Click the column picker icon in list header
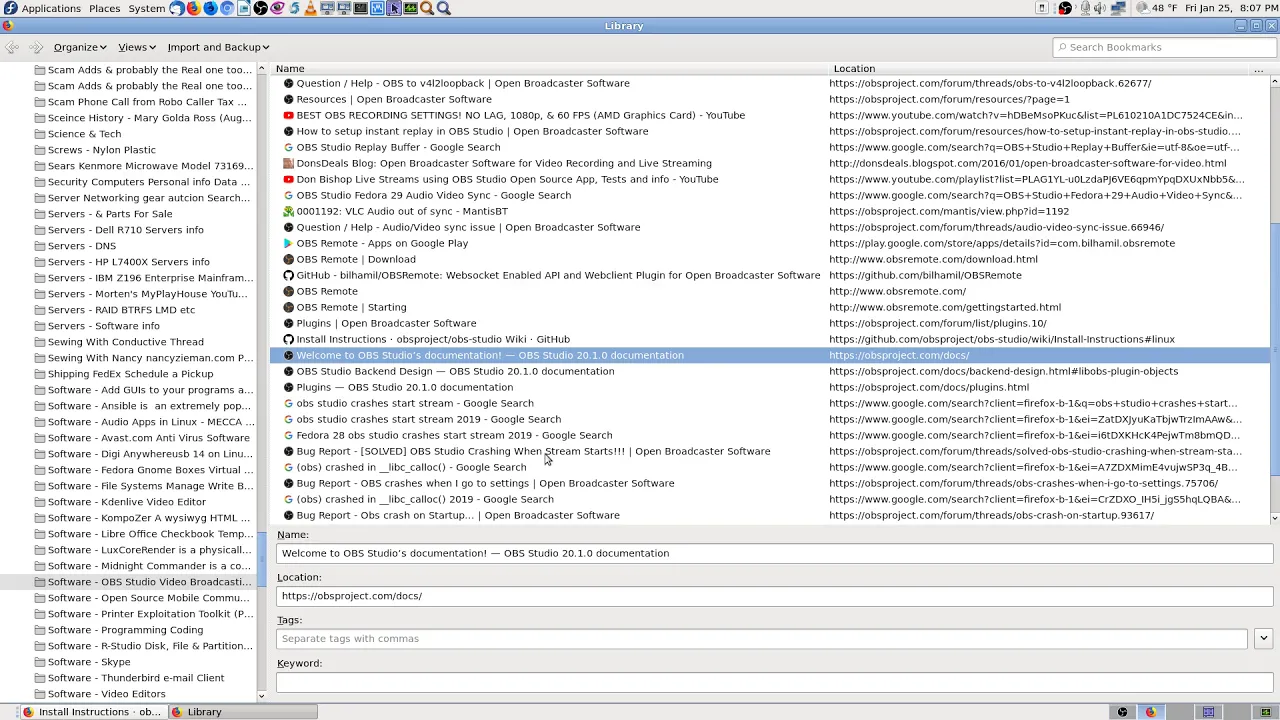This screenshot has height=720, width=1280. coord(1258,69)
